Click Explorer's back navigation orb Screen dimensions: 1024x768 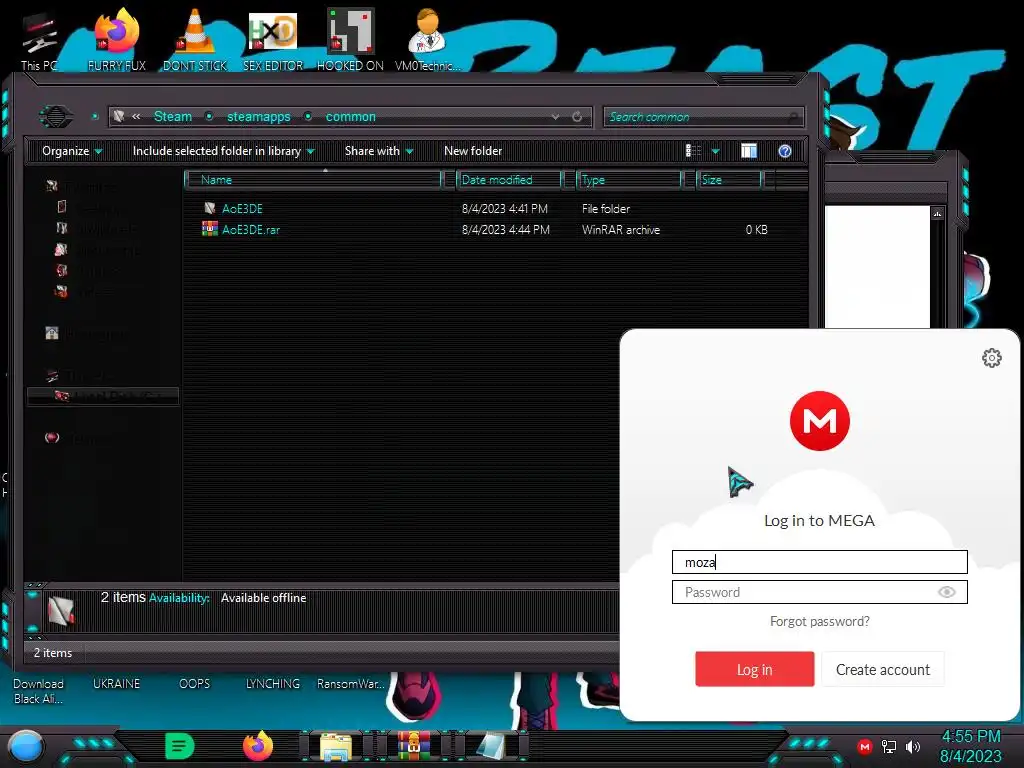[x=56, y=117]
